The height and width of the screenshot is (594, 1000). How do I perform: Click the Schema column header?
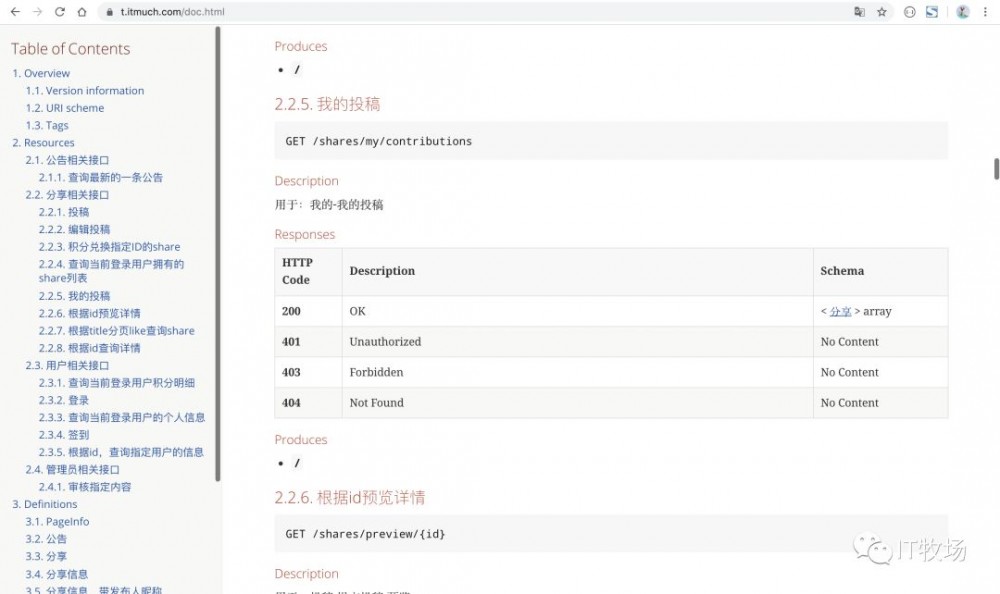(x=881, y=271)
